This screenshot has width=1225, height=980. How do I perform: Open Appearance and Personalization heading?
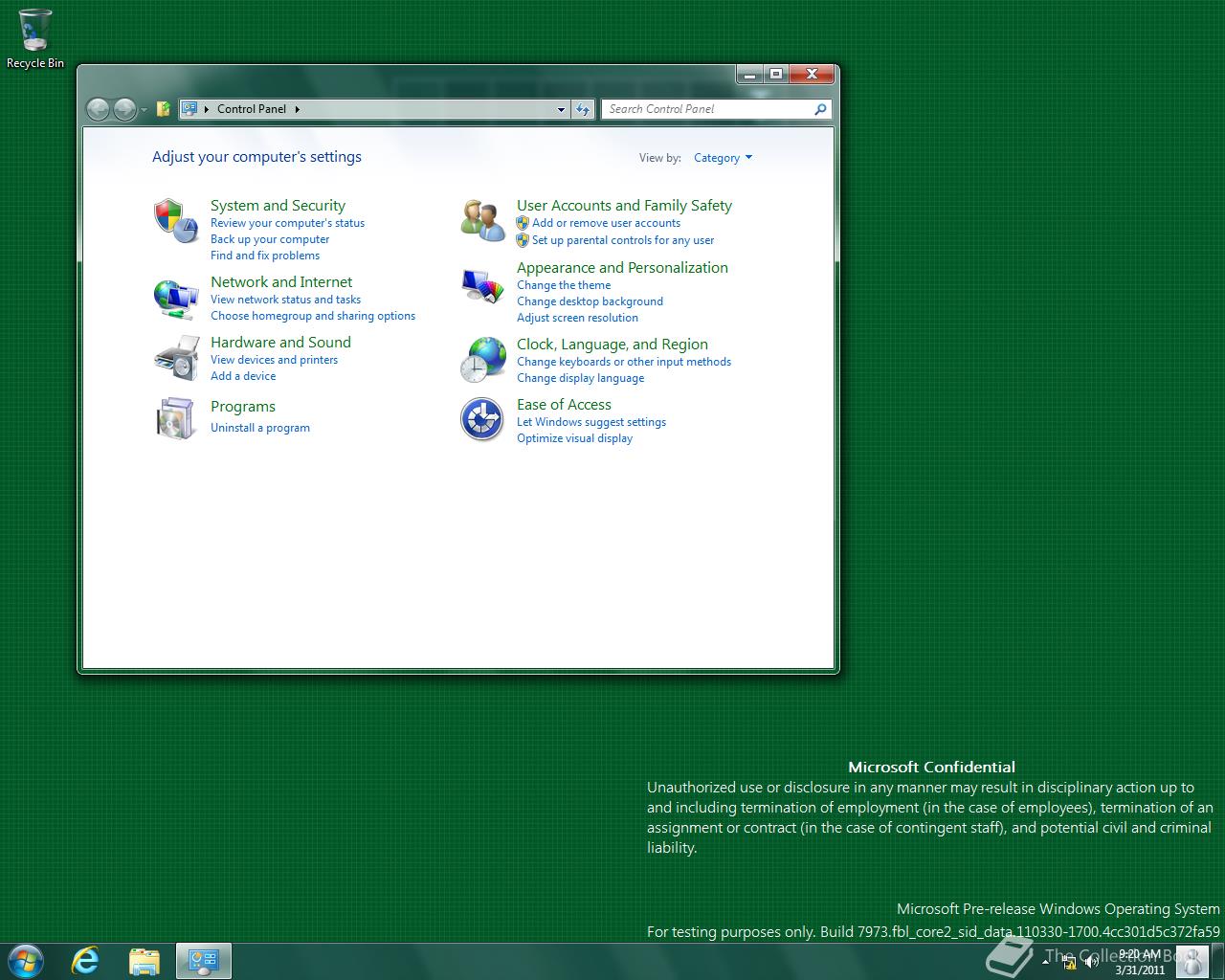[x=622, y=268]
